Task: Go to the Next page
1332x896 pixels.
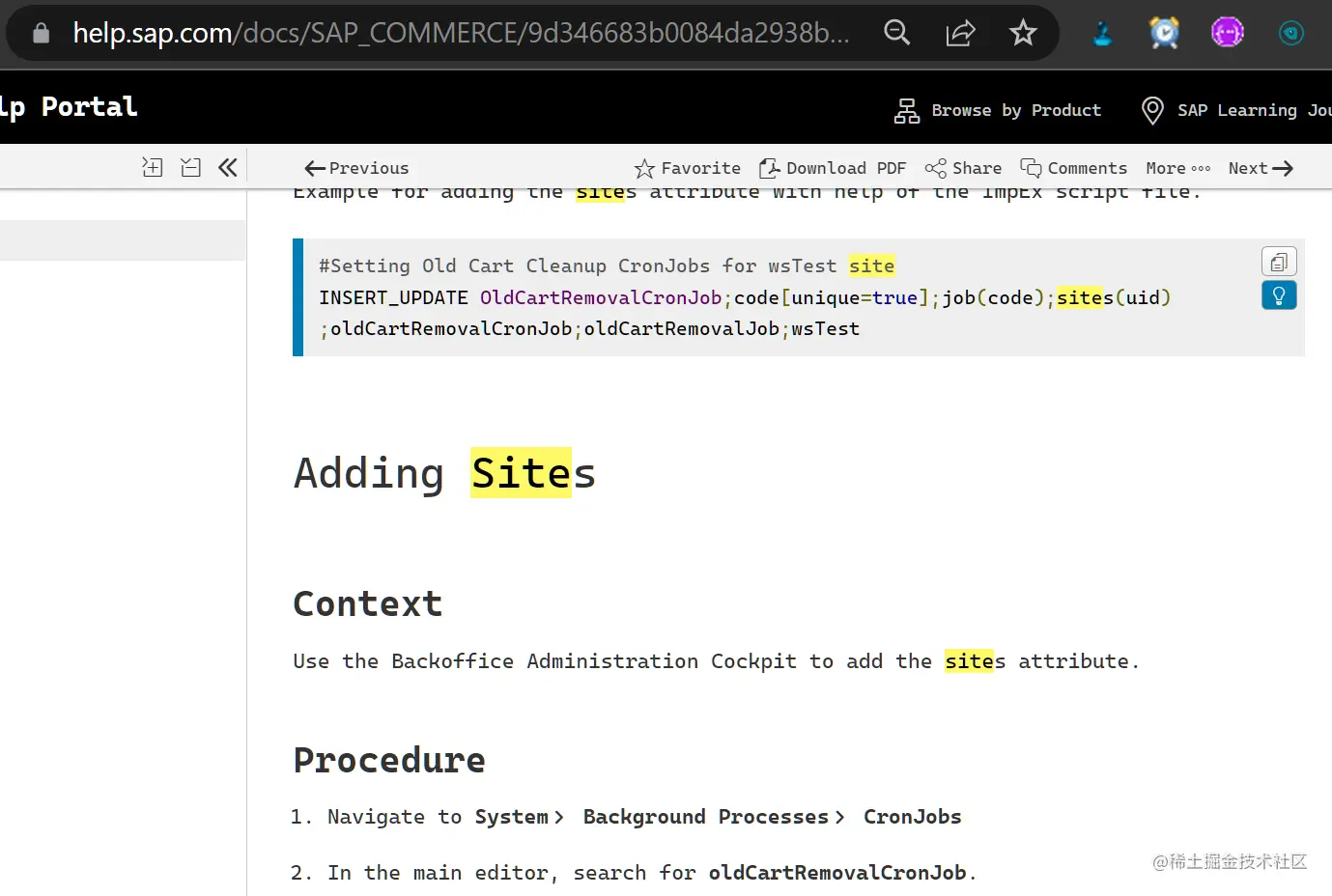Action: [x=1261, y=168]
